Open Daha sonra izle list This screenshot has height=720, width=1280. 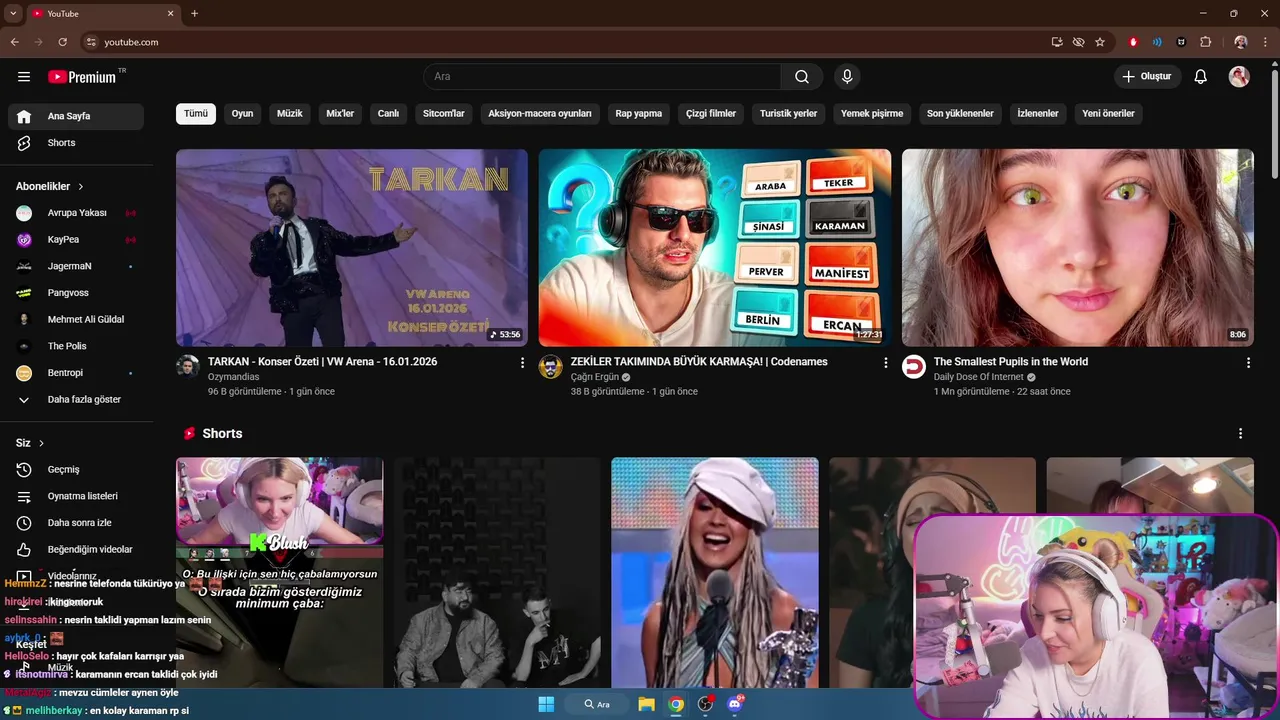point(76,523)
